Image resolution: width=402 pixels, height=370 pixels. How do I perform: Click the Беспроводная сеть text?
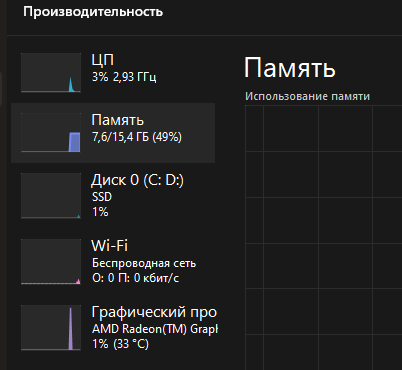point(144,263)
